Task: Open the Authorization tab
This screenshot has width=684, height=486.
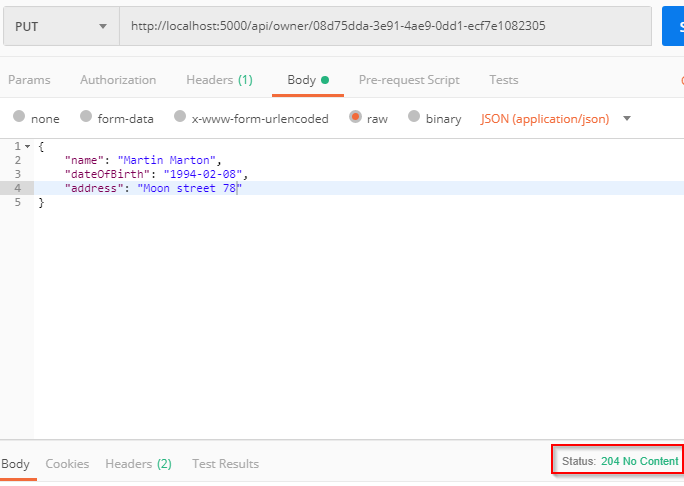Action: [118, 80]
